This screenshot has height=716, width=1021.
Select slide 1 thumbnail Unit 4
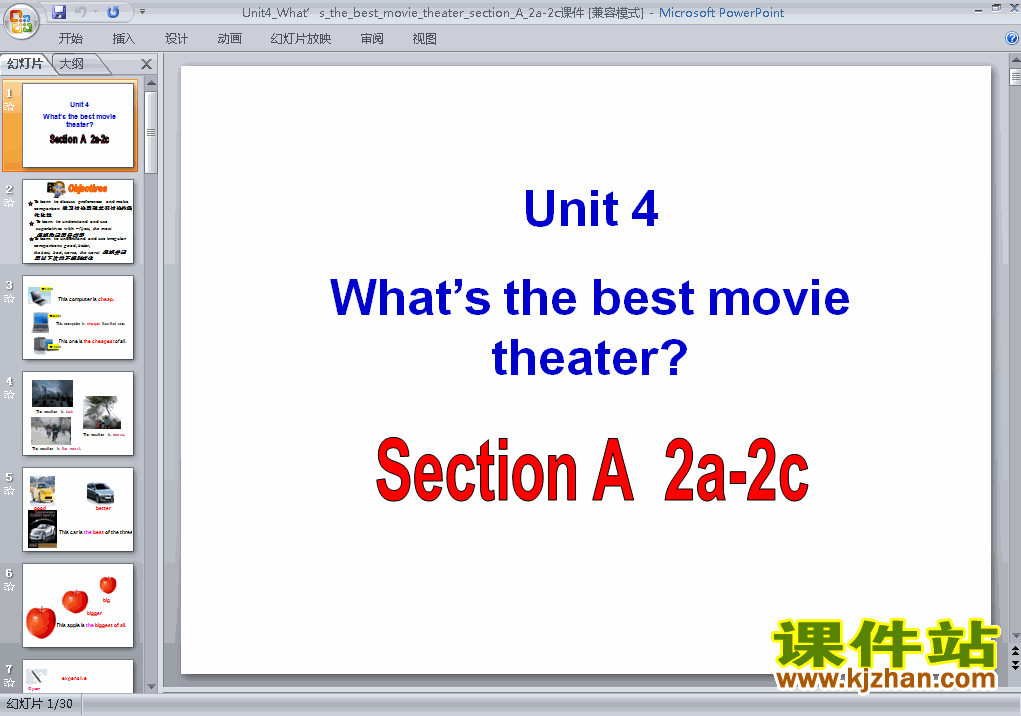pos(78,126)
